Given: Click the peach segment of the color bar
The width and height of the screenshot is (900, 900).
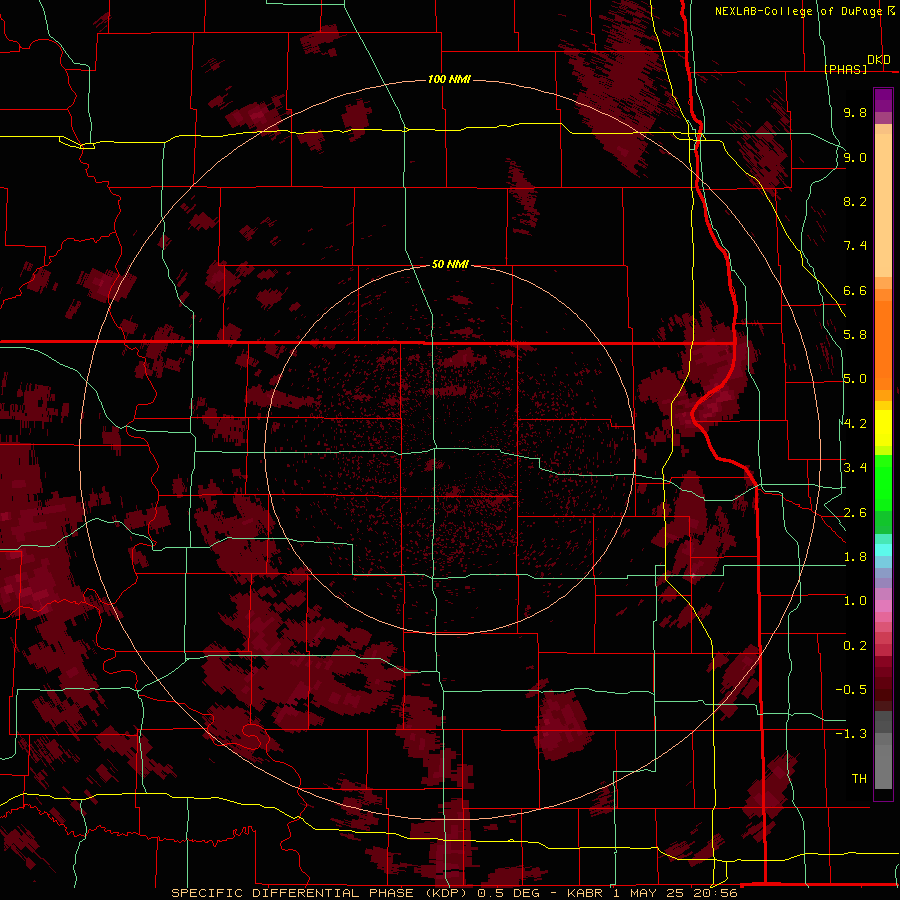Looking at the screenshot, I should click(883, 205).
